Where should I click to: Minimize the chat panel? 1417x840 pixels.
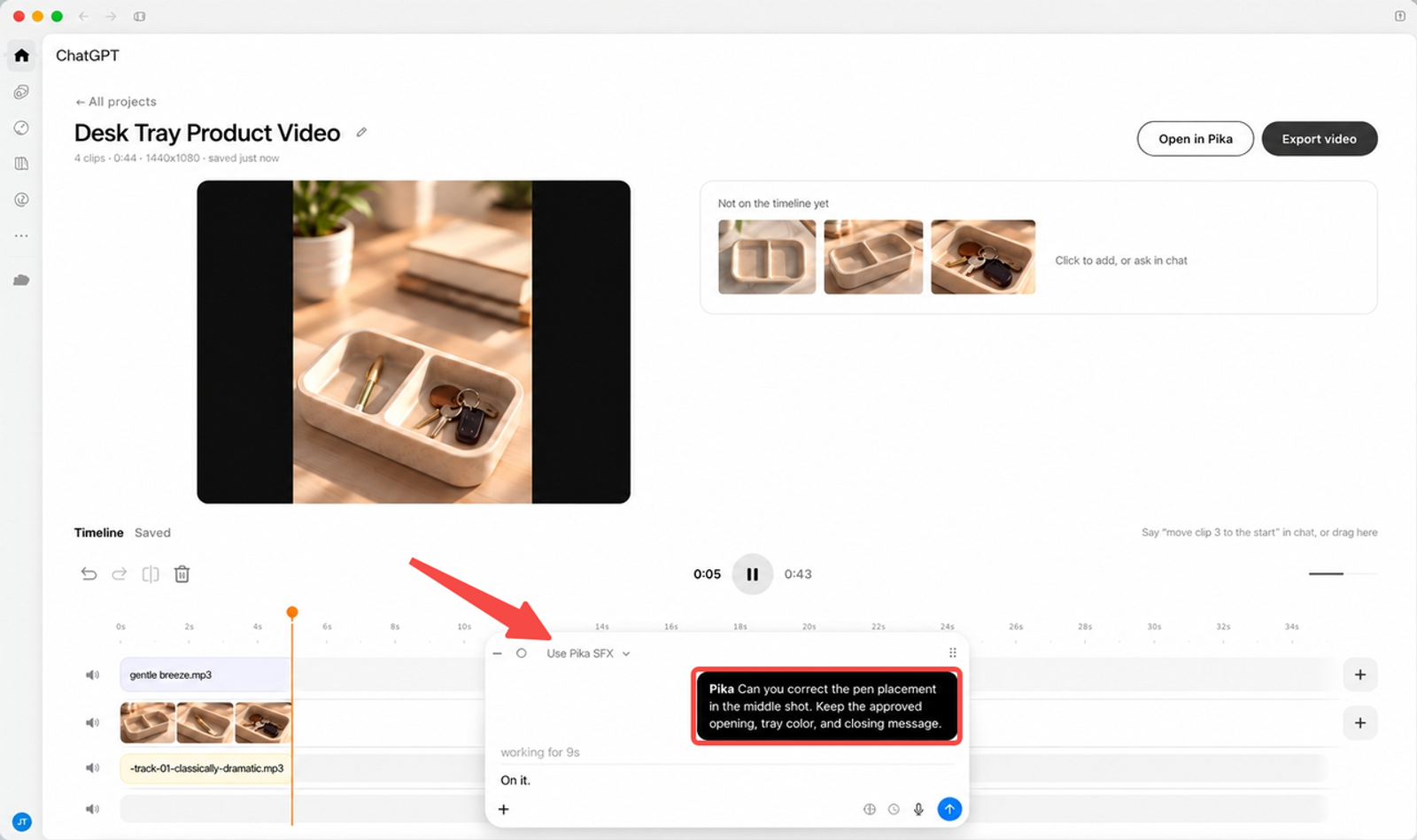(498, 653)
